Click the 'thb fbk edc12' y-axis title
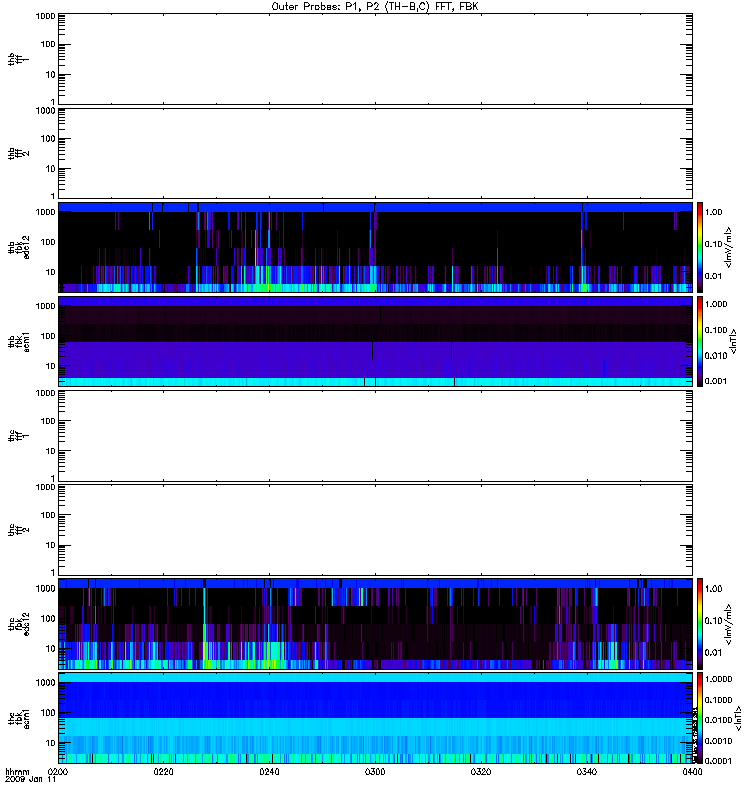Screen dimensions: 750x800 click(x=19, y=247)
